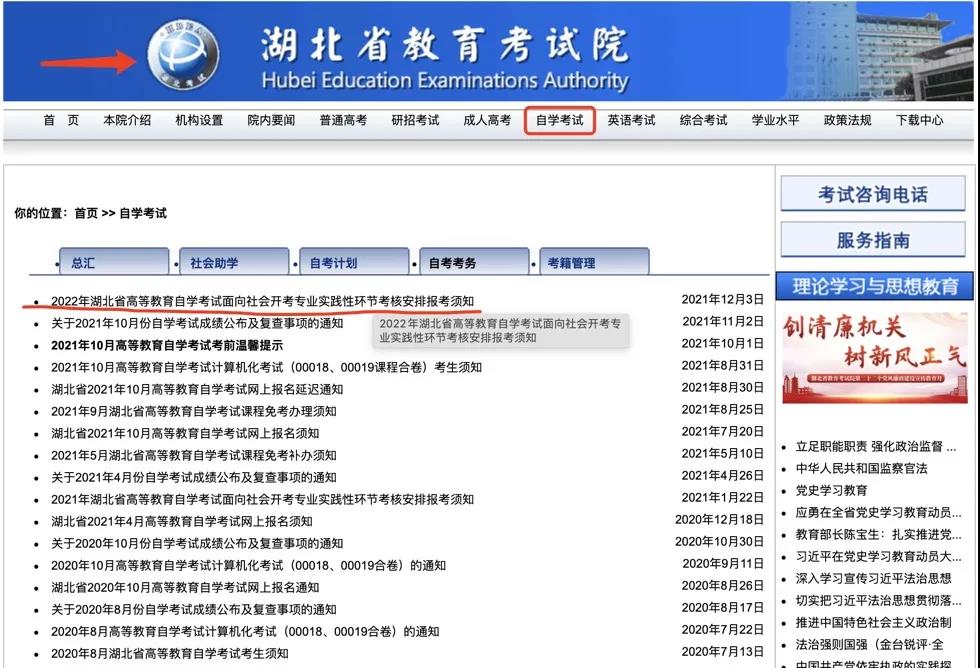Open 2021年5月湖北省高等教育自学考试课程免考补办须知
Screen dimensions: 980x668
[194, 455]
